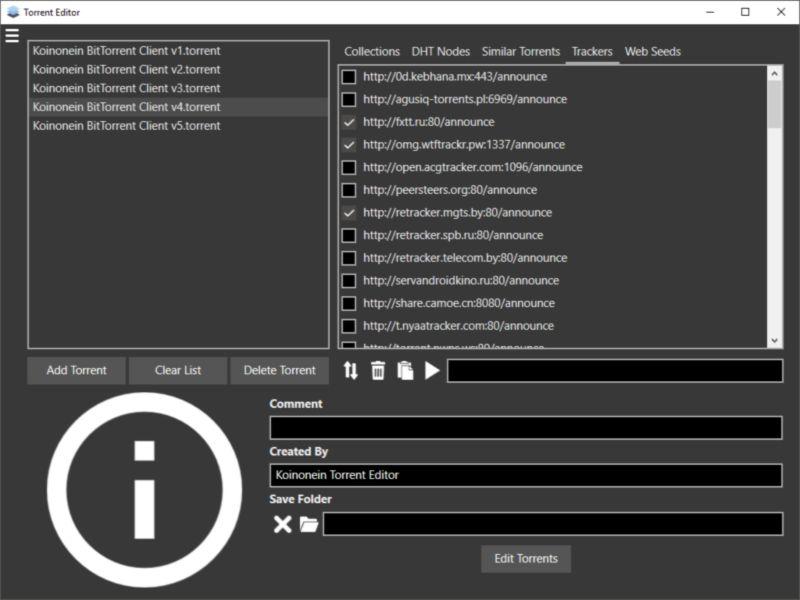The height and width of the screenshot is (600, 800).
Task: Click the Clear List button
Action: click(x=178, y=370)
